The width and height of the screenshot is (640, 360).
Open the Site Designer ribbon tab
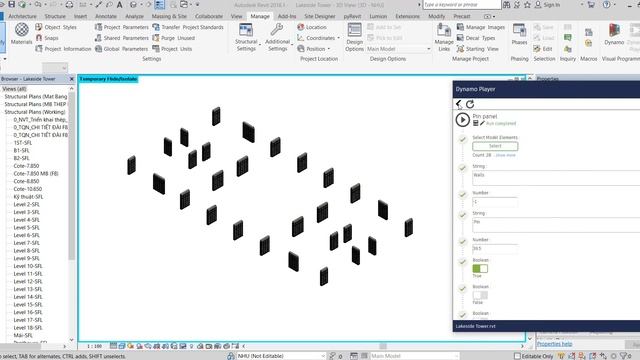[320, 16]
